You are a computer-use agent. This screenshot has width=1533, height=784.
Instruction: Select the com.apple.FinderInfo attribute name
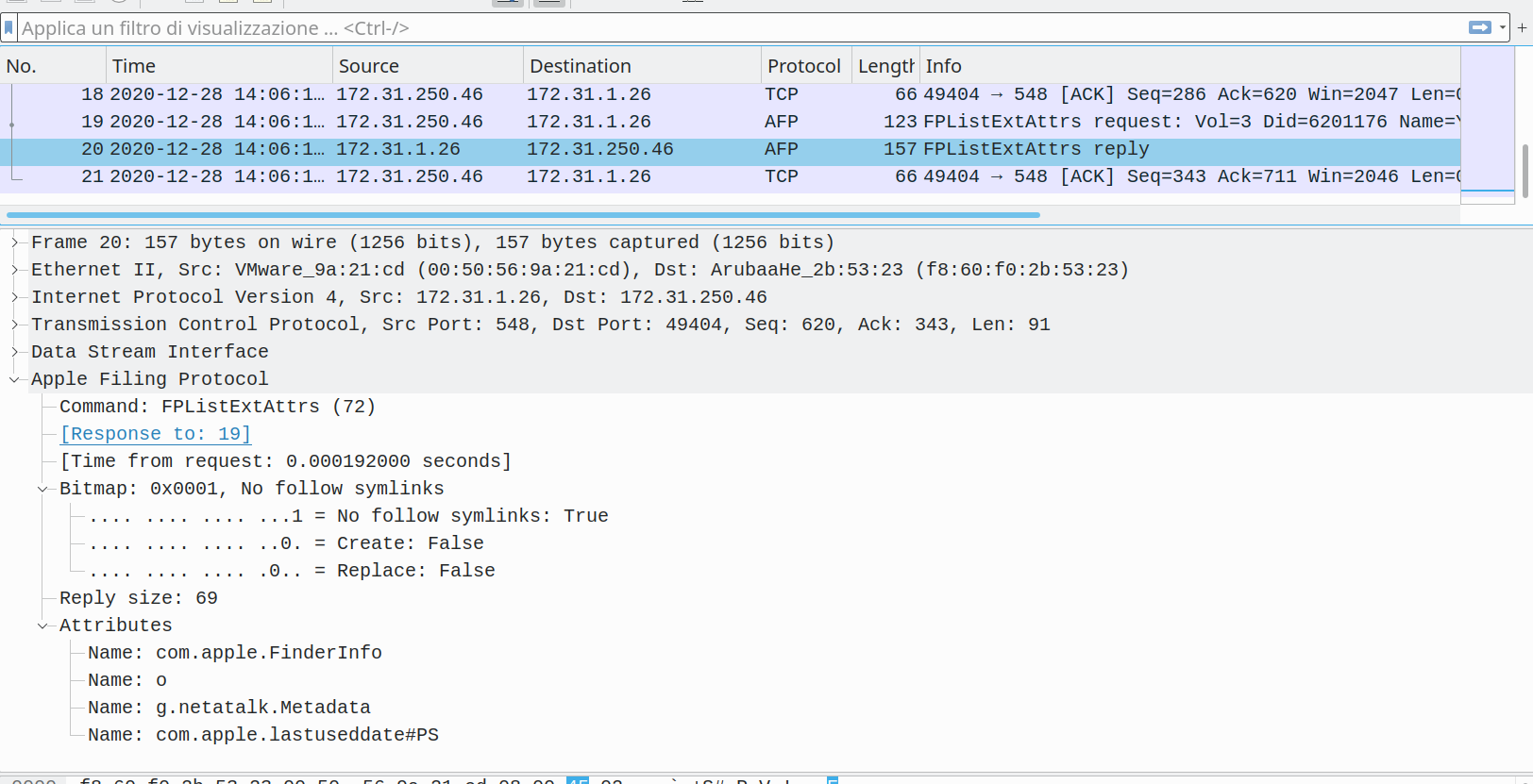pyautogui.click(x=235, y=653)
